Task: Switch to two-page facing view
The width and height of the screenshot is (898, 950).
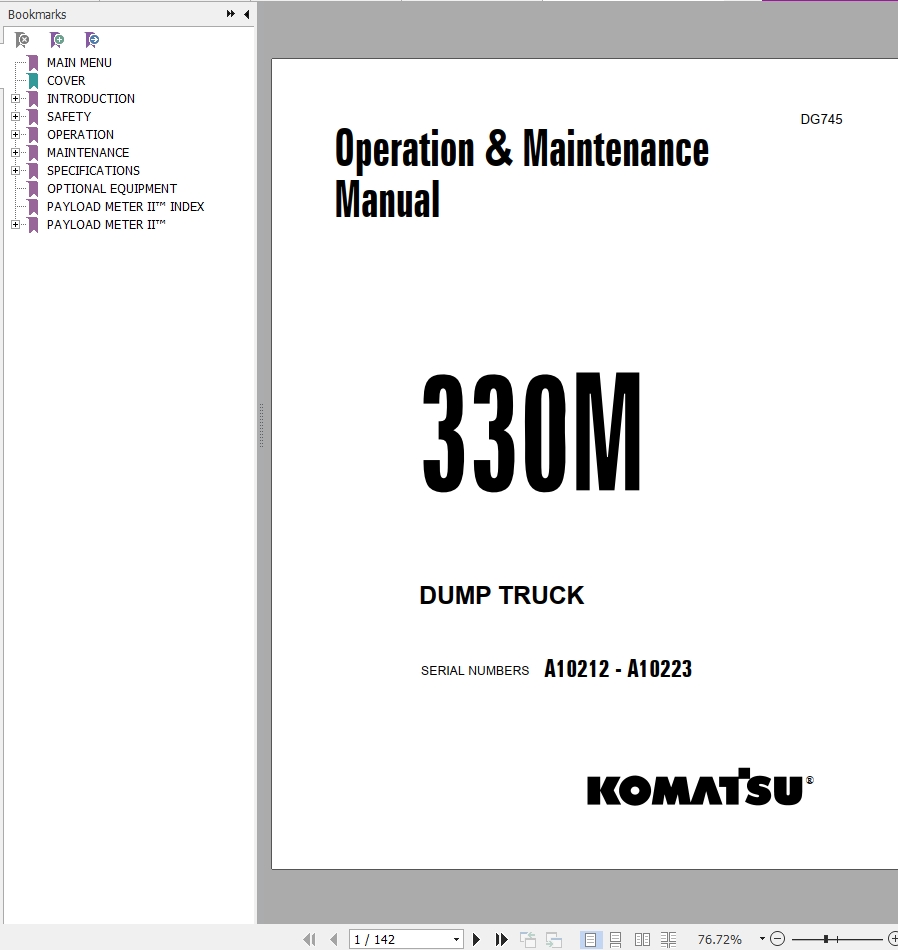Action: (642, 939)
